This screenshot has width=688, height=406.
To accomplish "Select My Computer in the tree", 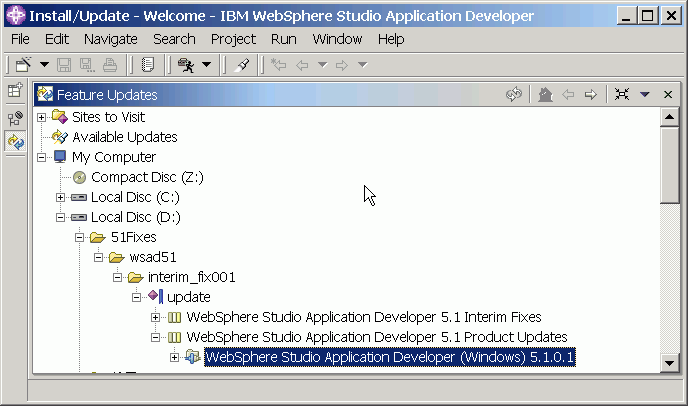I will coord(114,157).
